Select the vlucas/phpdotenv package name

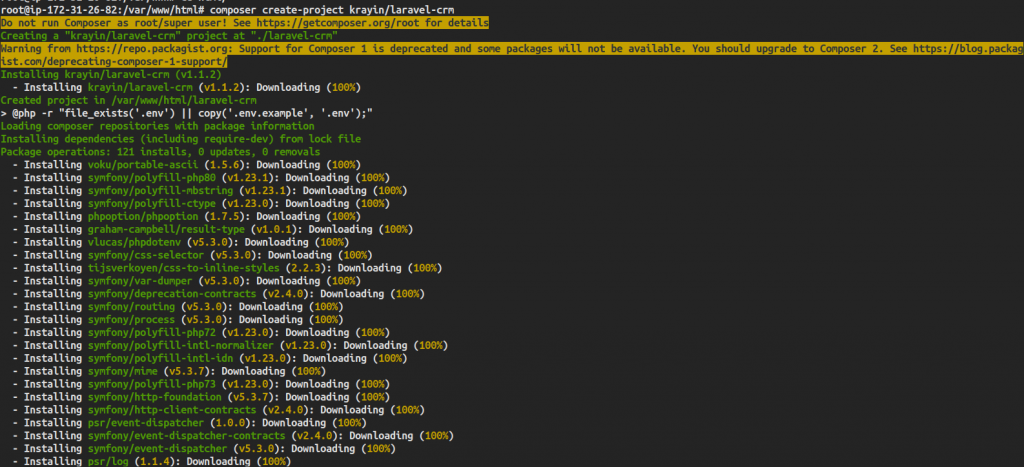[x=135, y=242]
